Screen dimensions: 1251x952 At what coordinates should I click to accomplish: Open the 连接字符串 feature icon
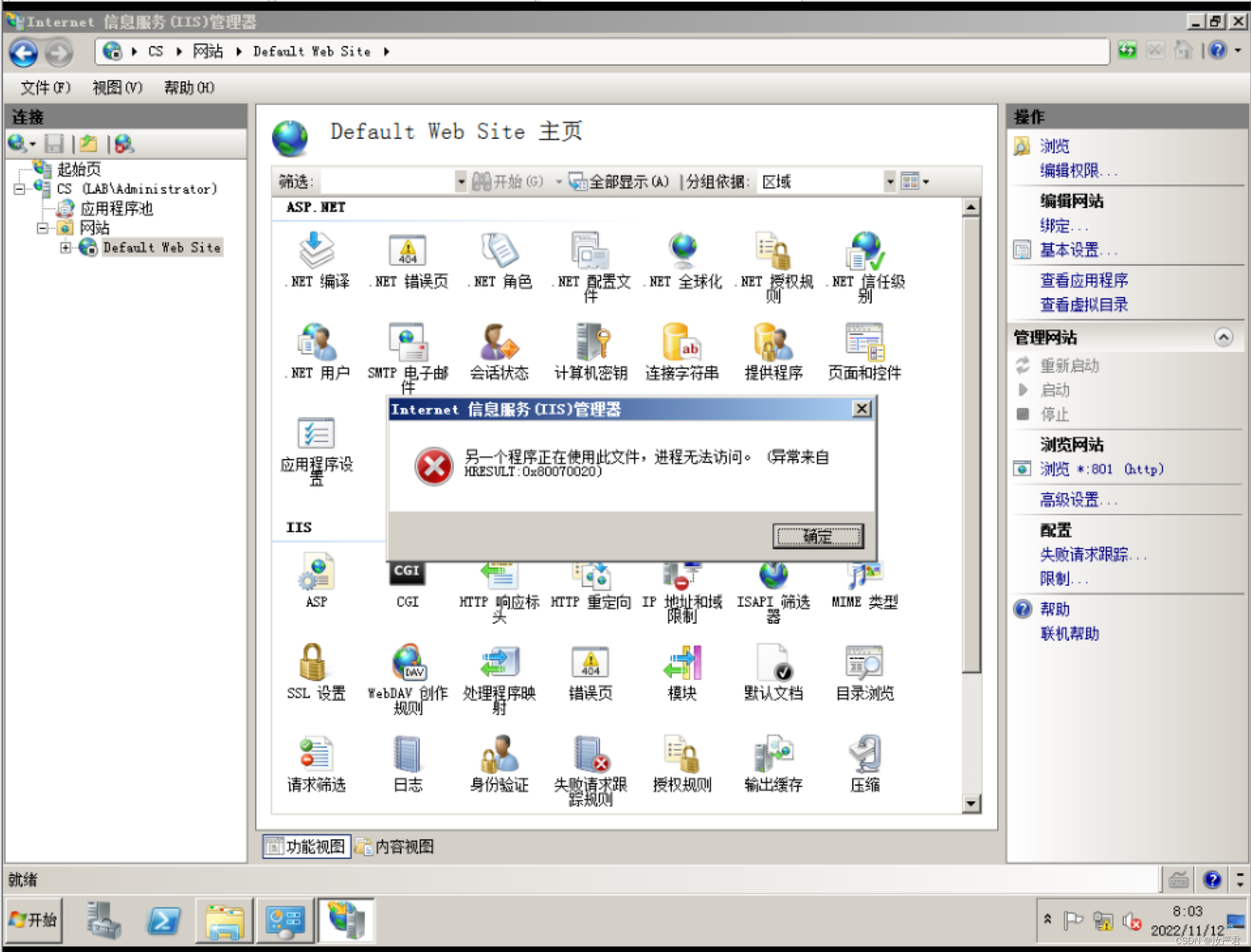pos(682,342)
